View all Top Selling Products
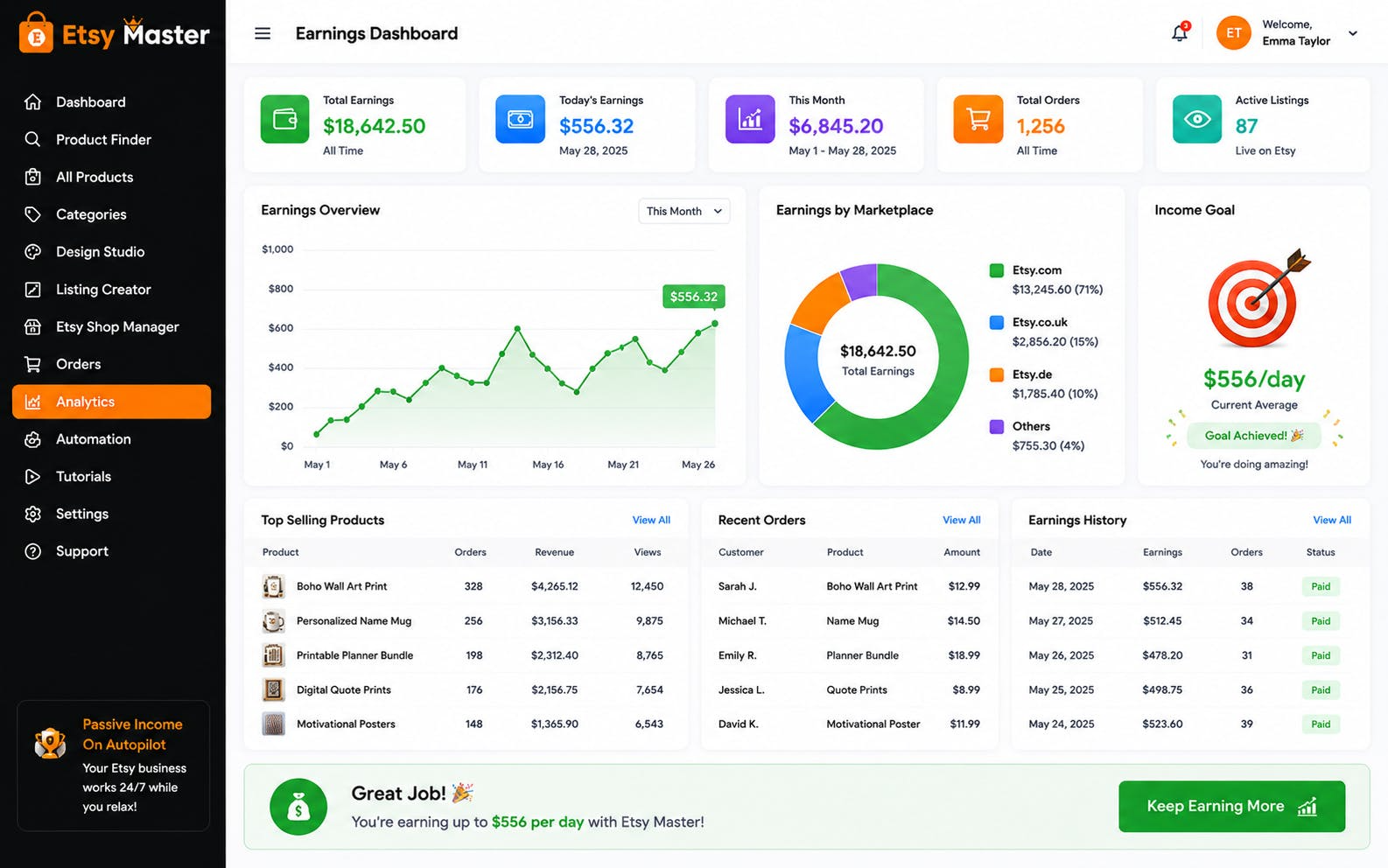1388x868 pixels. pos(651,520)
